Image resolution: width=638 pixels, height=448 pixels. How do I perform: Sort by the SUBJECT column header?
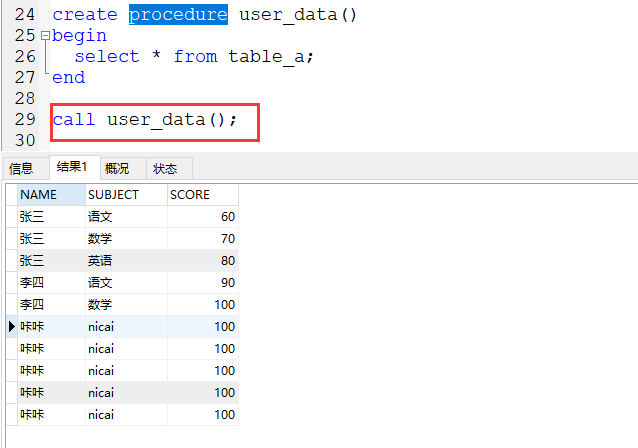point(126,194)
